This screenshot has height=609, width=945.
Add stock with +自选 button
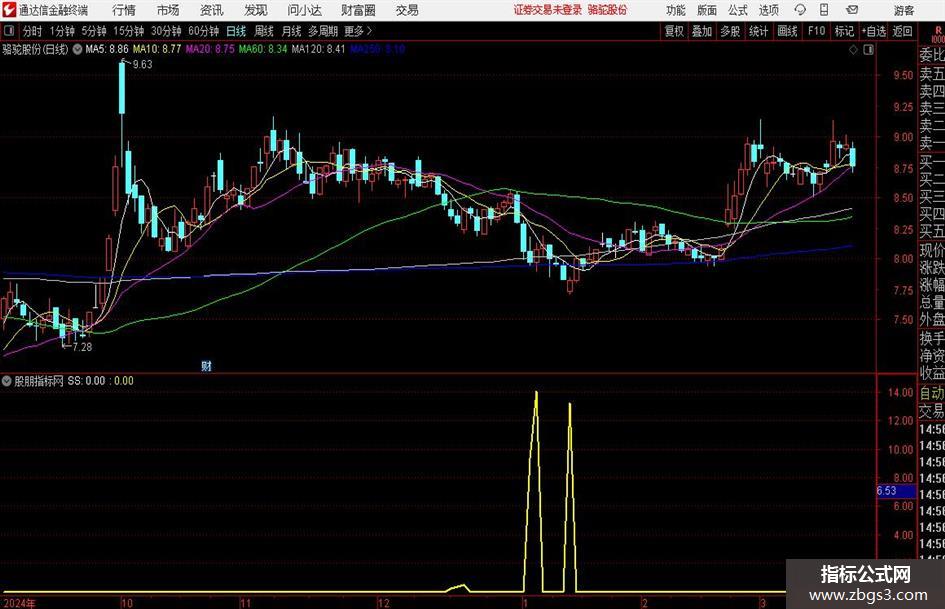click(874, 31)
